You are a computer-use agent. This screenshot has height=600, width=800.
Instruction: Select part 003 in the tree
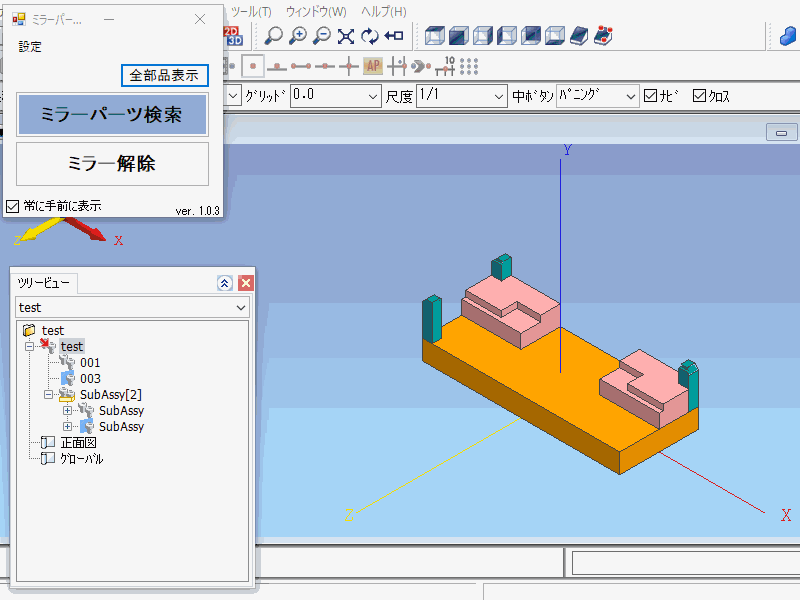click(x=90, y=379)
